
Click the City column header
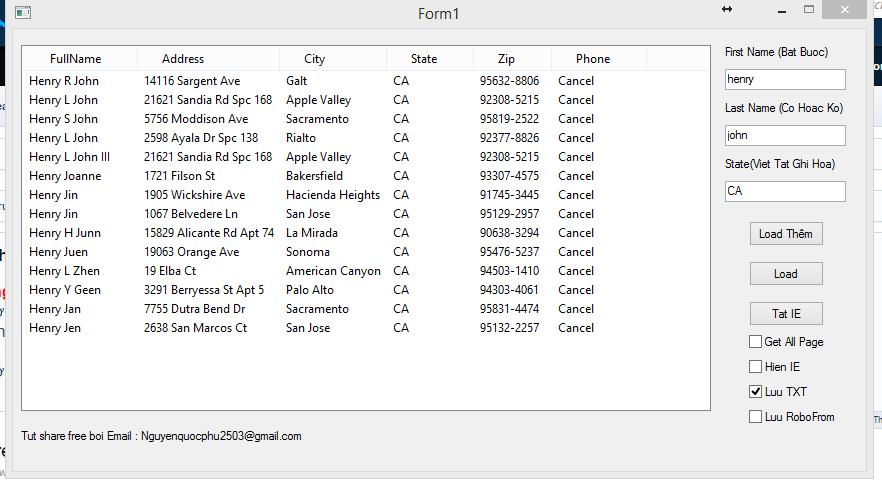point(315,59)
